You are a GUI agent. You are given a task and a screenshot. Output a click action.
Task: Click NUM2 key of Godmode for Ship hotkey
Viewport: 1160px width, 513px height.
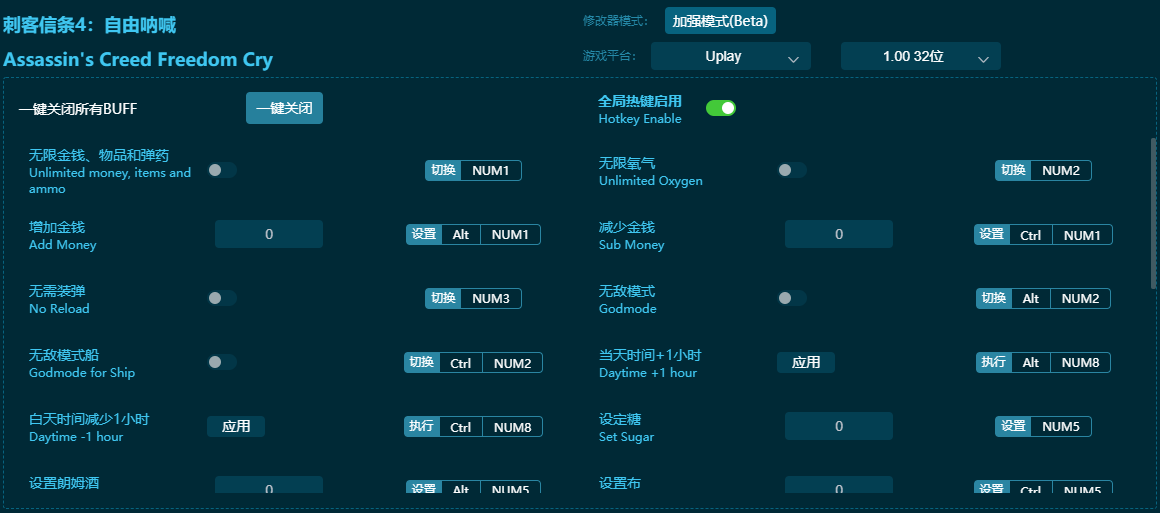click(513, 363)
